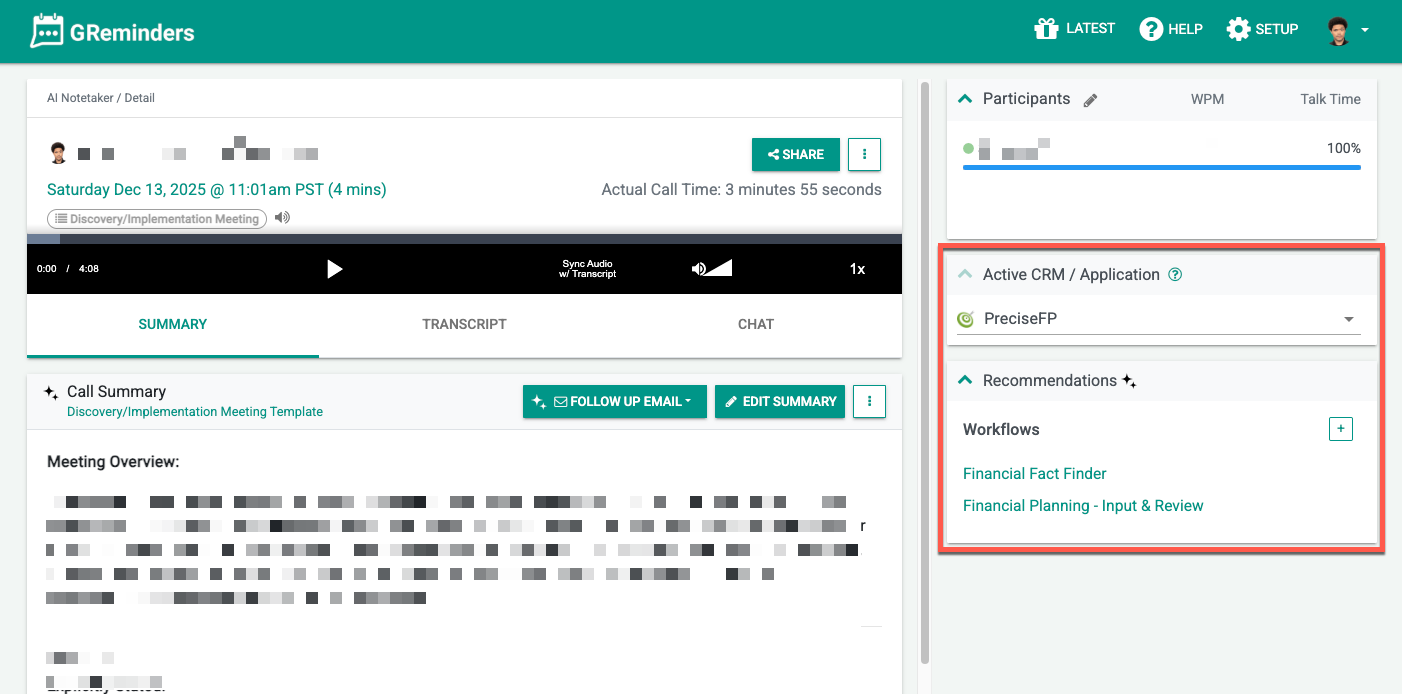This screenshot has width=1402, height=694.
Task: Click the plus icon to add workflow
Action: pos(1340,429)
